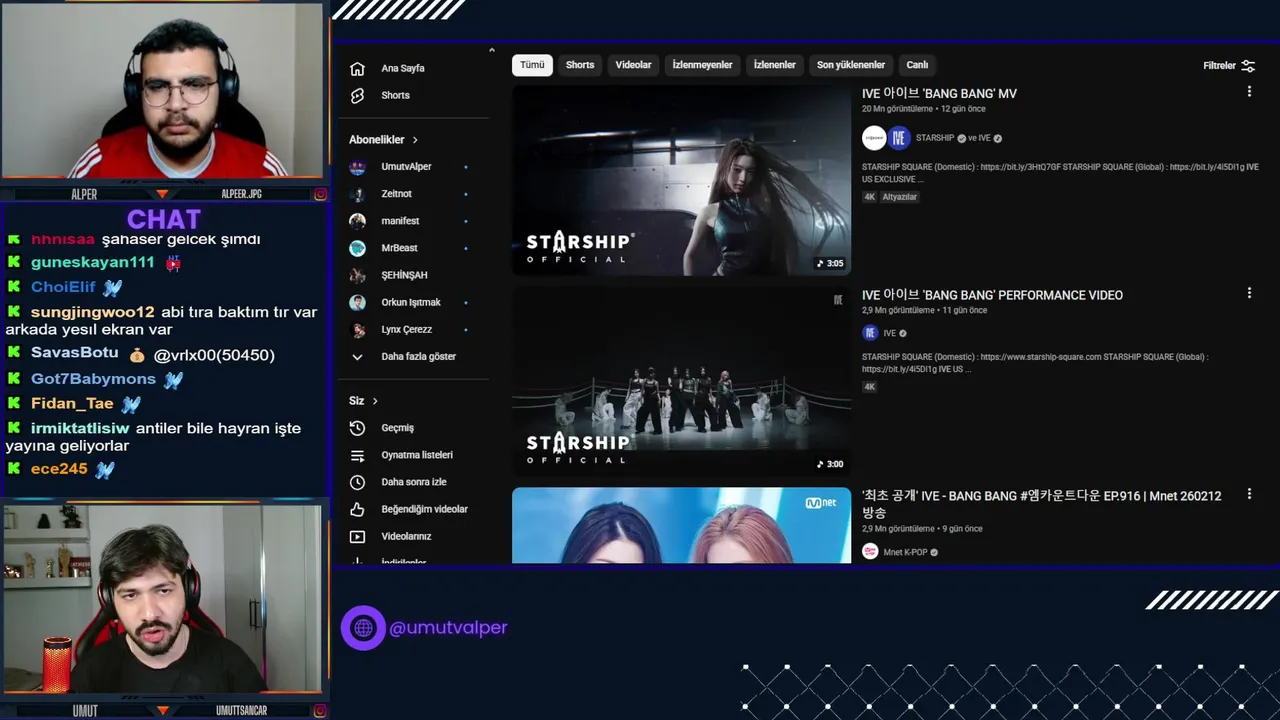Open IVE avatar beside STARSHIP on MV
The height and width of the screenshot is (720, 1280).
coord(899,138)
